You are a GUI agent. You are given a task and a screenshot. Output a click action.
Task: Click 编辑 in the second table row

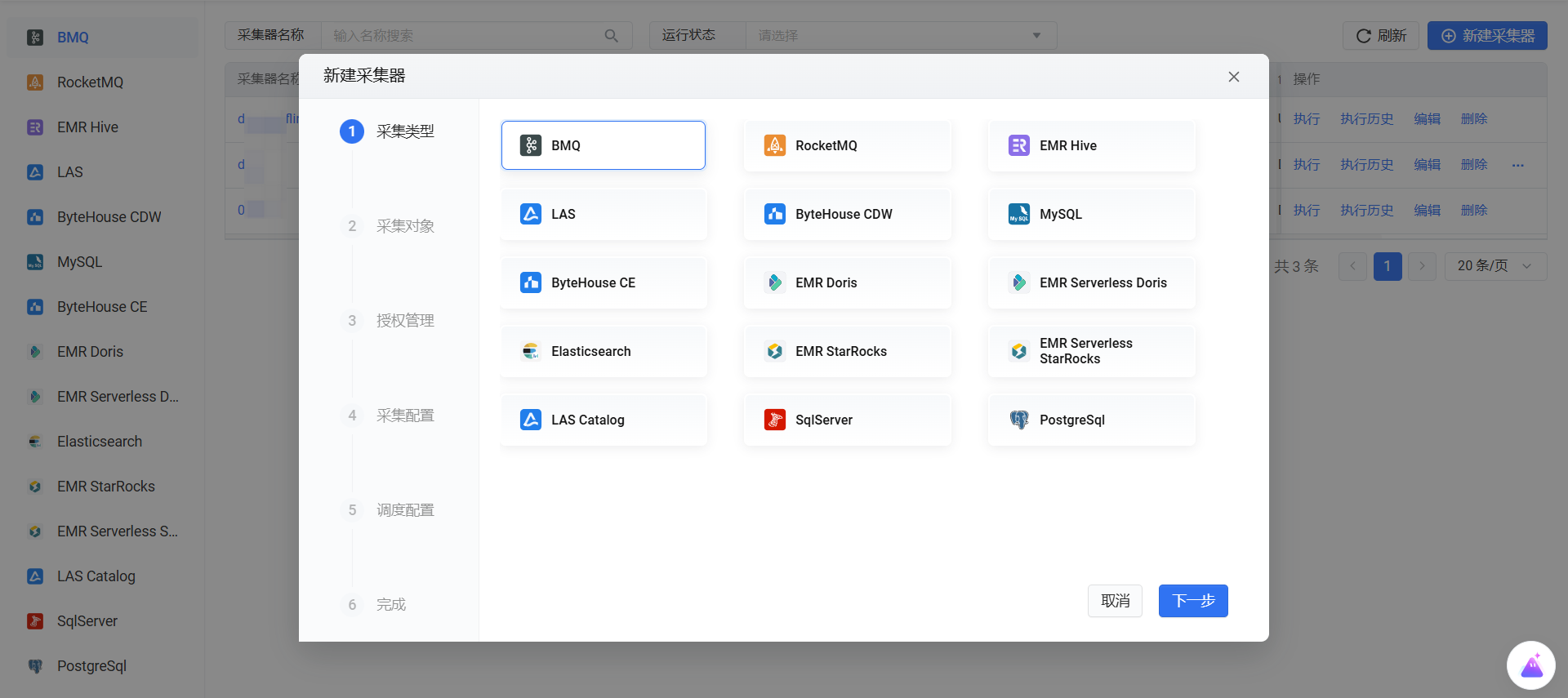click(1427, 165)
